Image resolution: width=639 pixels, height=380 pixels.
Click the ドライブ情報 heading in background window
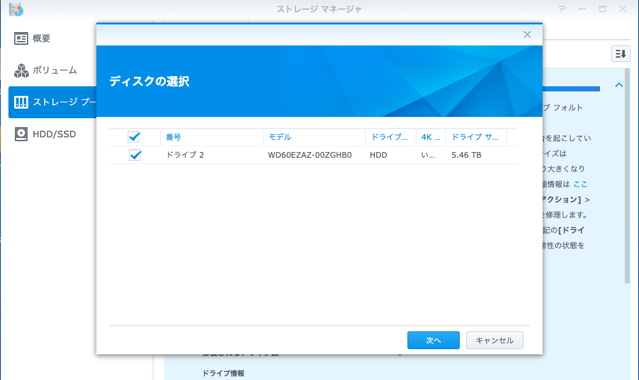223,373
